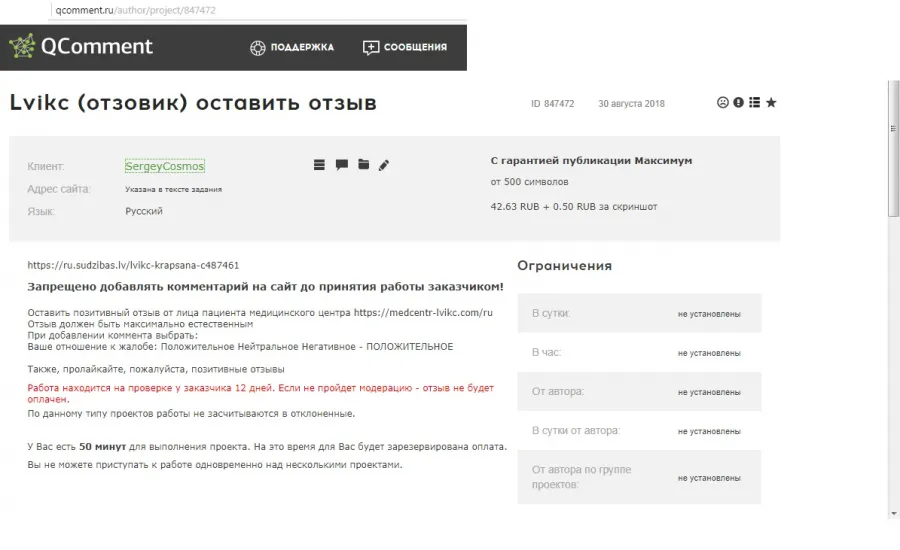This screenshot has height=550, width=900.
Task: Click the folder icon next to client name
Action: 363,165
